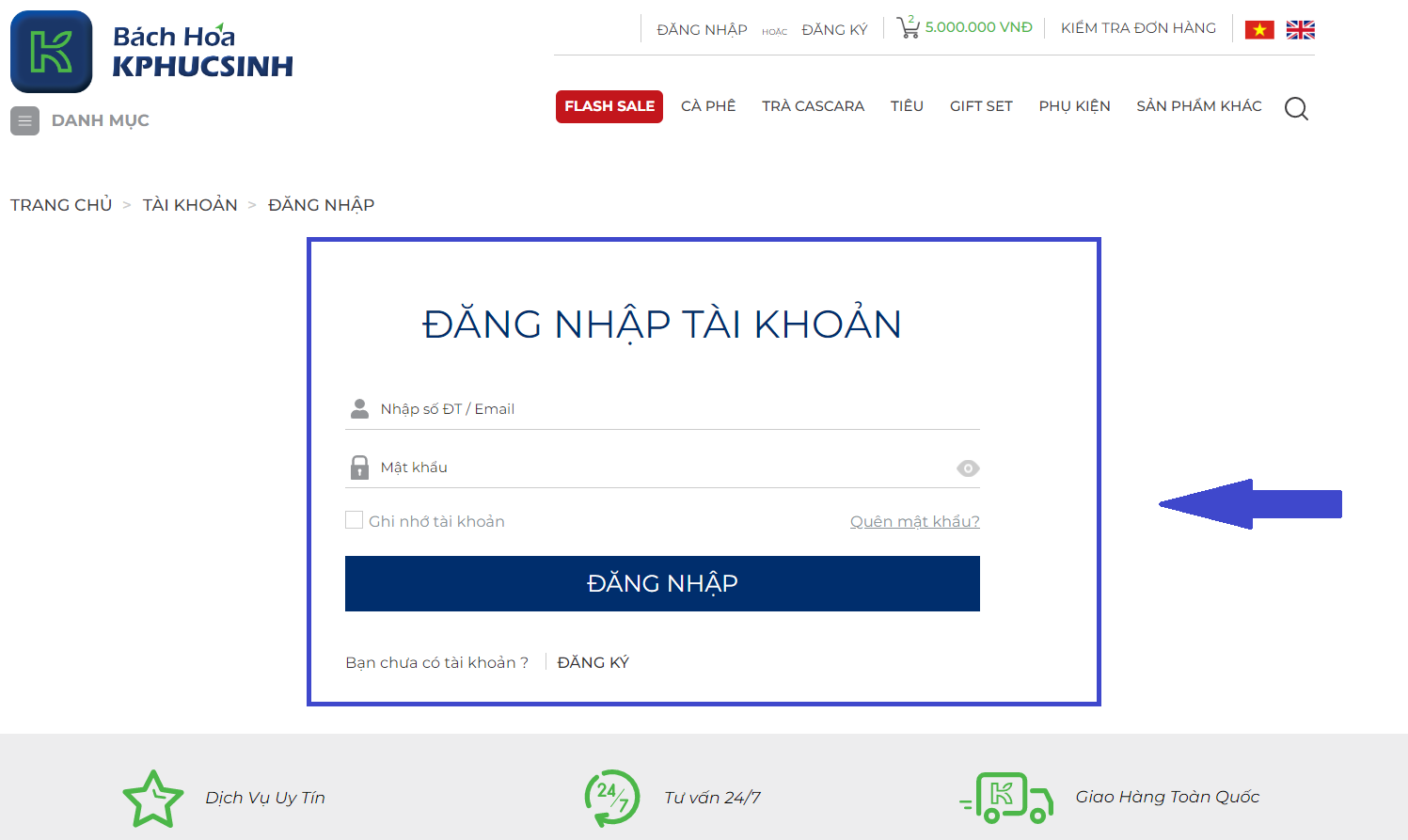Follow the Quên mật khẩu? link
The width and height of the screenshot is (1408, 840).
coord(914,521)
